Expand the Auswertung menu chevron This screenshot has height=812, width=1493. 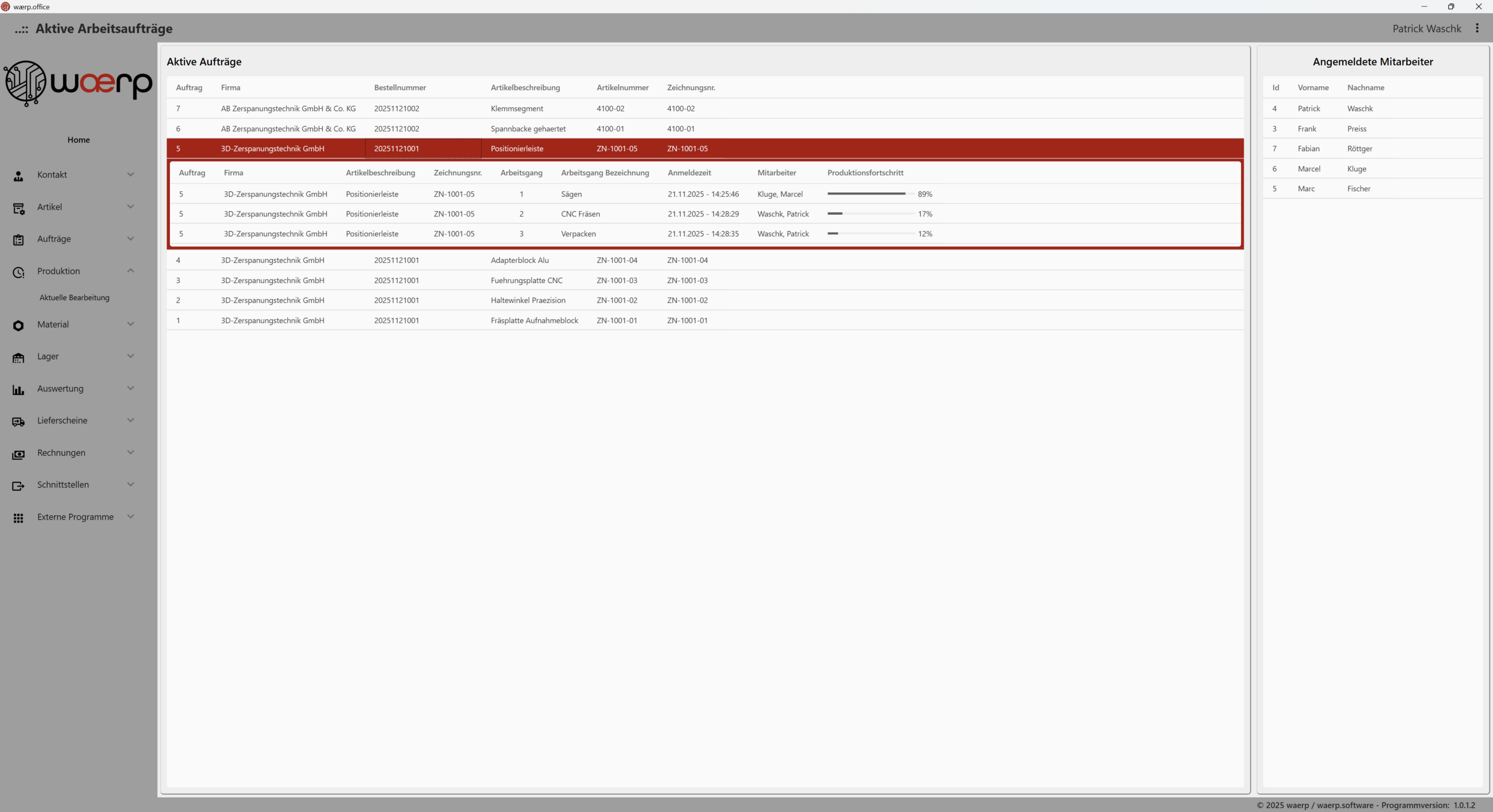pos(130,388)
